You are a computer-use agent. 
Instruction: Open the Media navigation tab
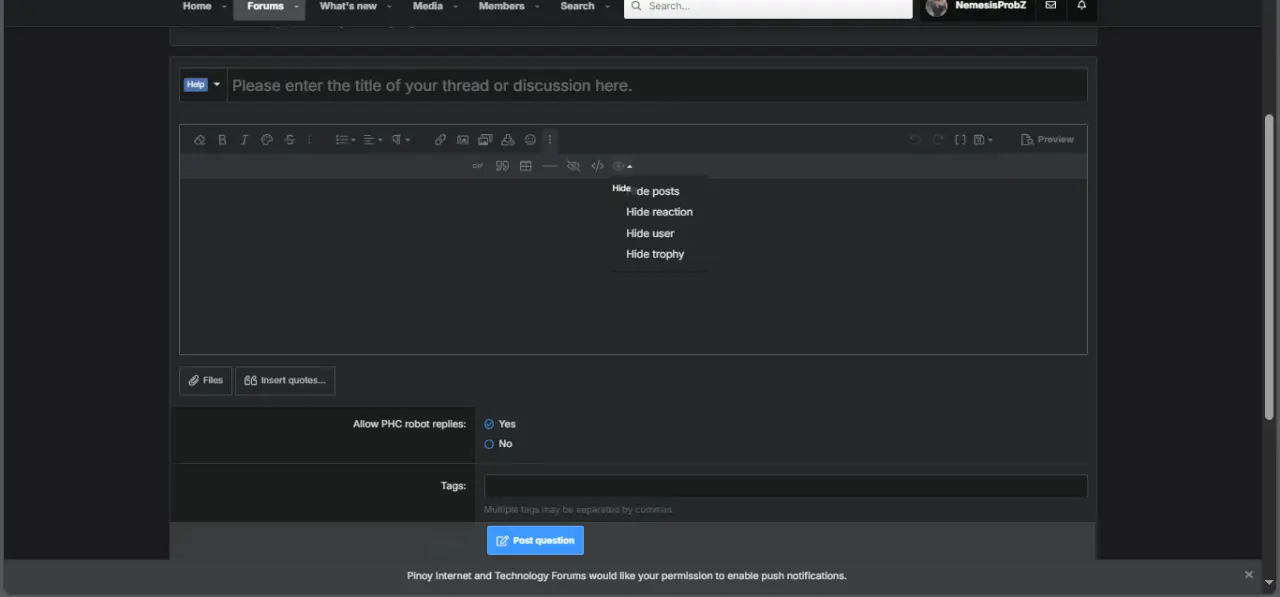(x=428, y=6)
